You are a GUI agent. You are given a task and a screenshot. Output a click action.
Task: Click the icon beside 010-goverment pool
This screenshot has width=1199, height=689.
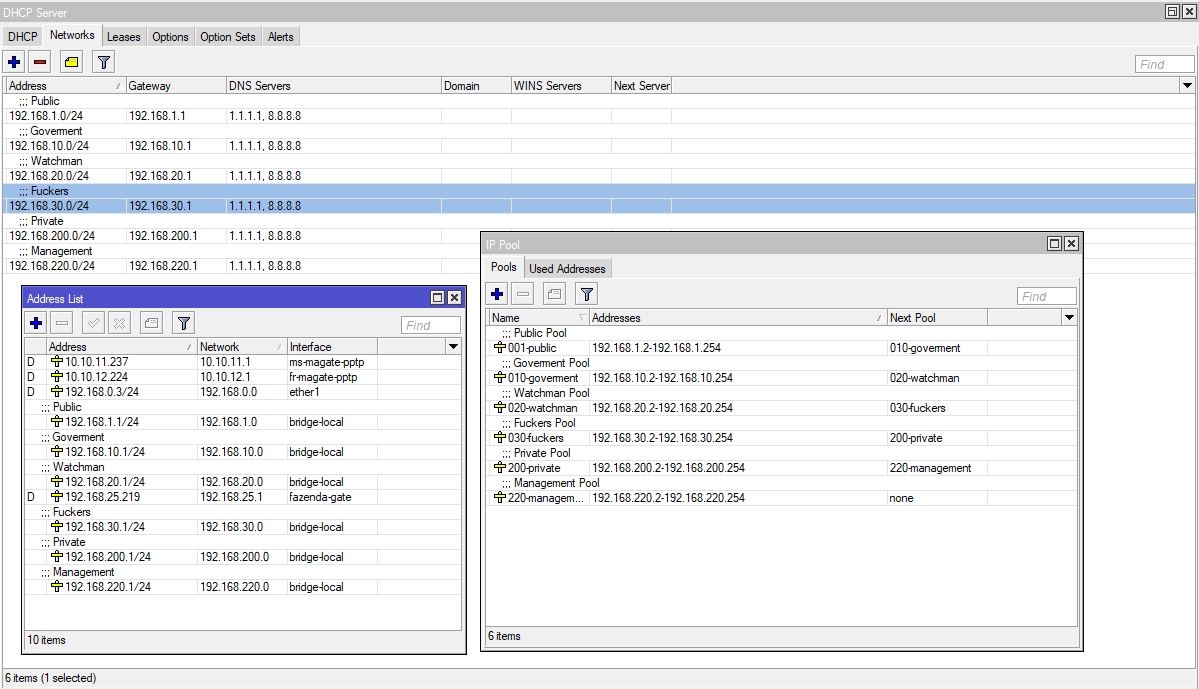coord(500,378)
